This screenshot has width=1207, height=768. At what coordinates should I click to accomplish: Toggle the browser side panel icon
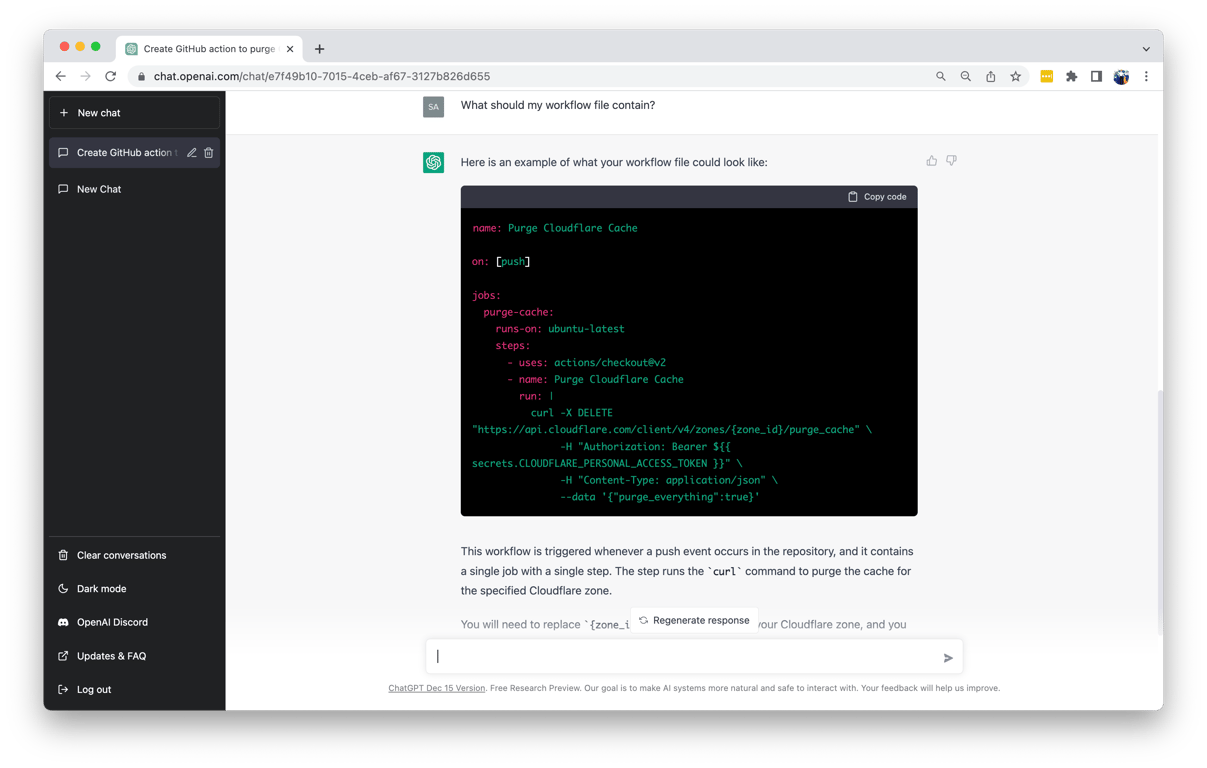click(1096, 76)
